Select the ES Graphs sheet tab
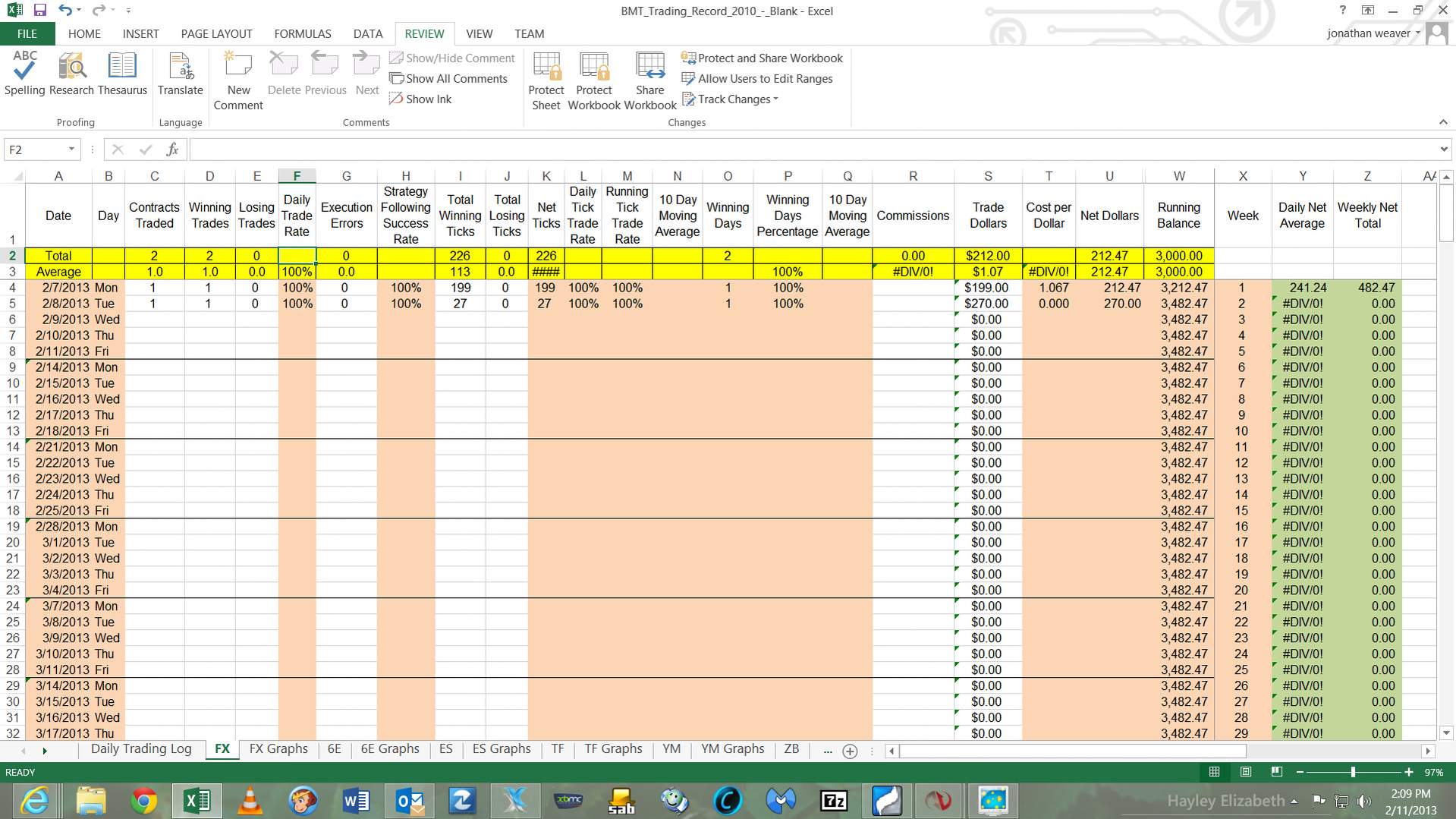Screen dimensions: 1456x819 click(x=502, y=749)
